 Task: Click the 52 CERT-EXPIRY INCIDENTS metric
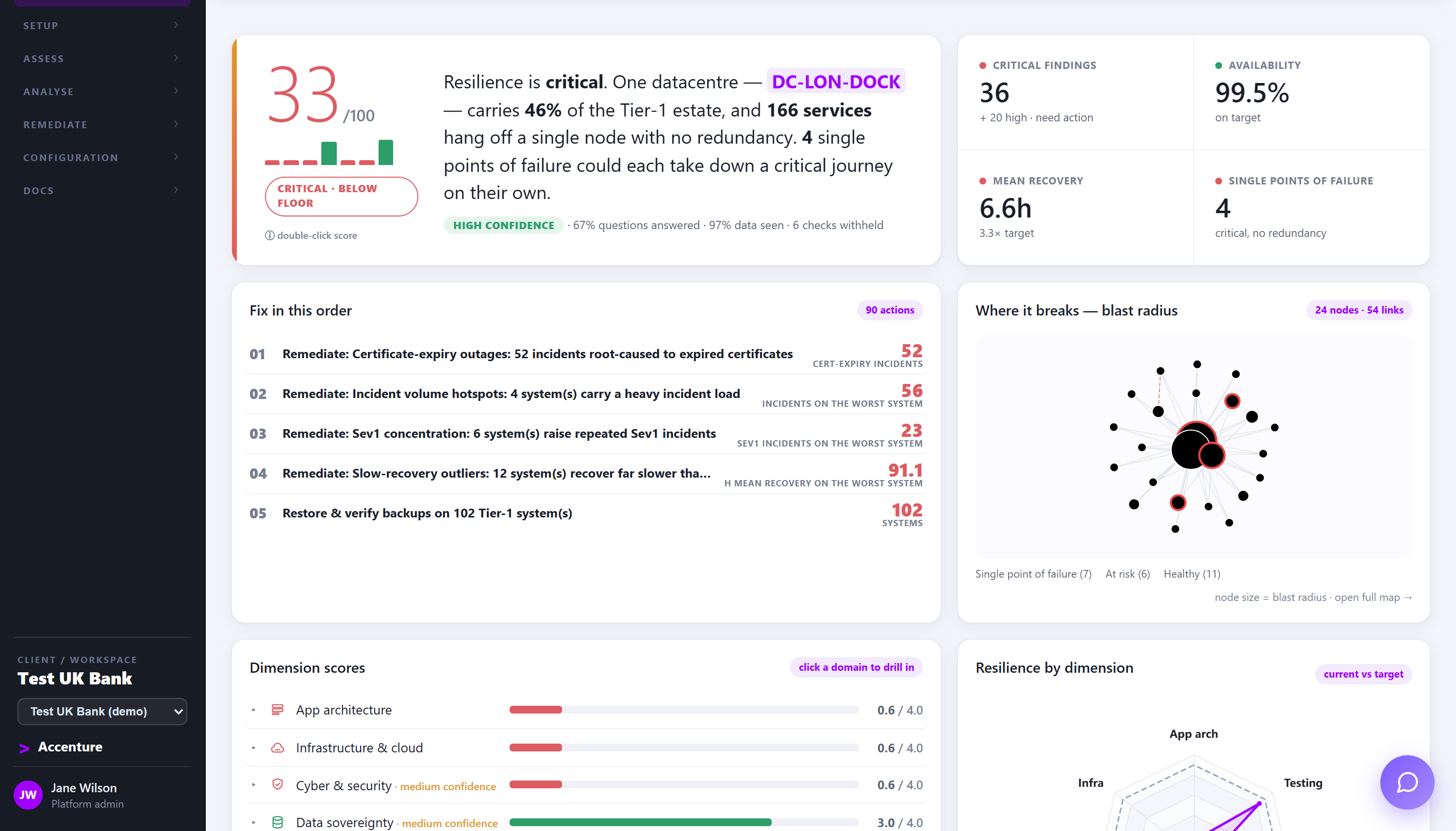867,355
